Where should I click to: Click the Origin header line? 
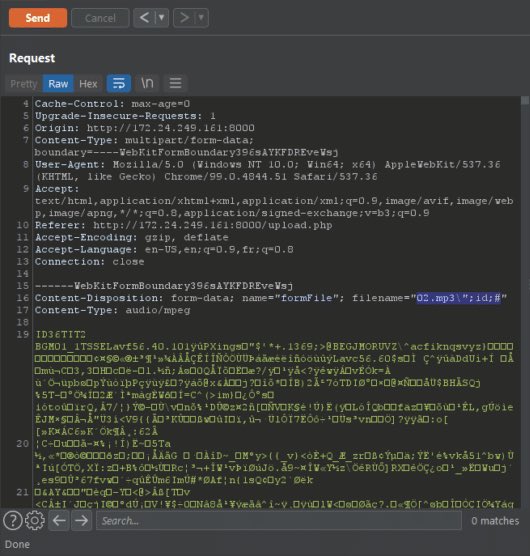145,128
